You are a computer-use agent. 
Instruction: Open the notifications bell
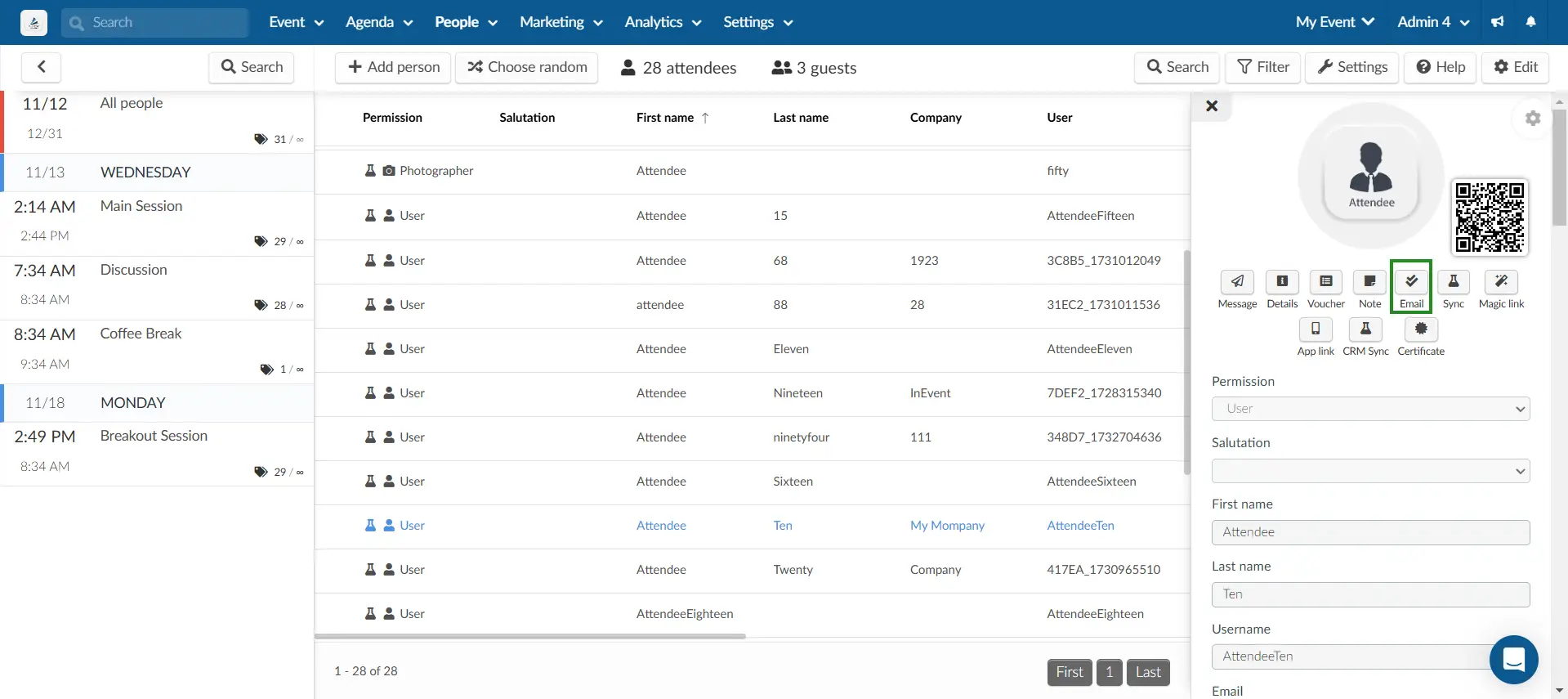(1530, 22)
